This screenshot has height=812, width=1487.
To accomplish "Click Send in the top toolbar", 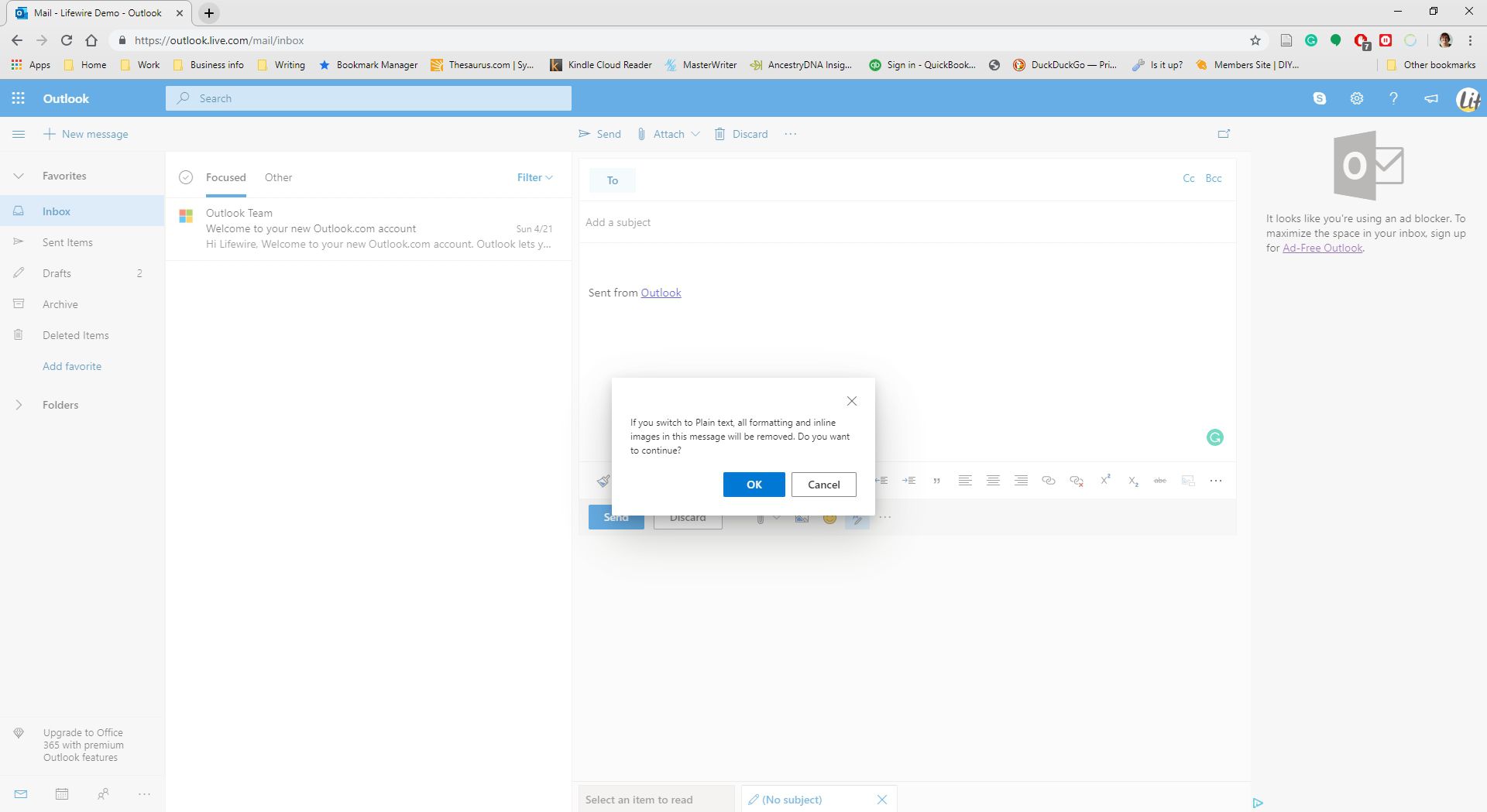I will point(599,134).
